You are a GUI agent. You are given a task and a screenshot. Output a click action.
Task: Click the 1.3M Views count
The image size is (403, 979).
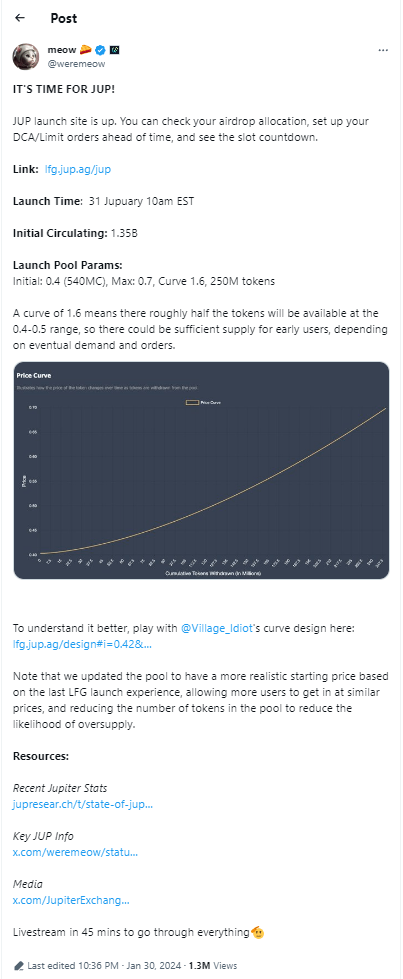pos(212,965)
